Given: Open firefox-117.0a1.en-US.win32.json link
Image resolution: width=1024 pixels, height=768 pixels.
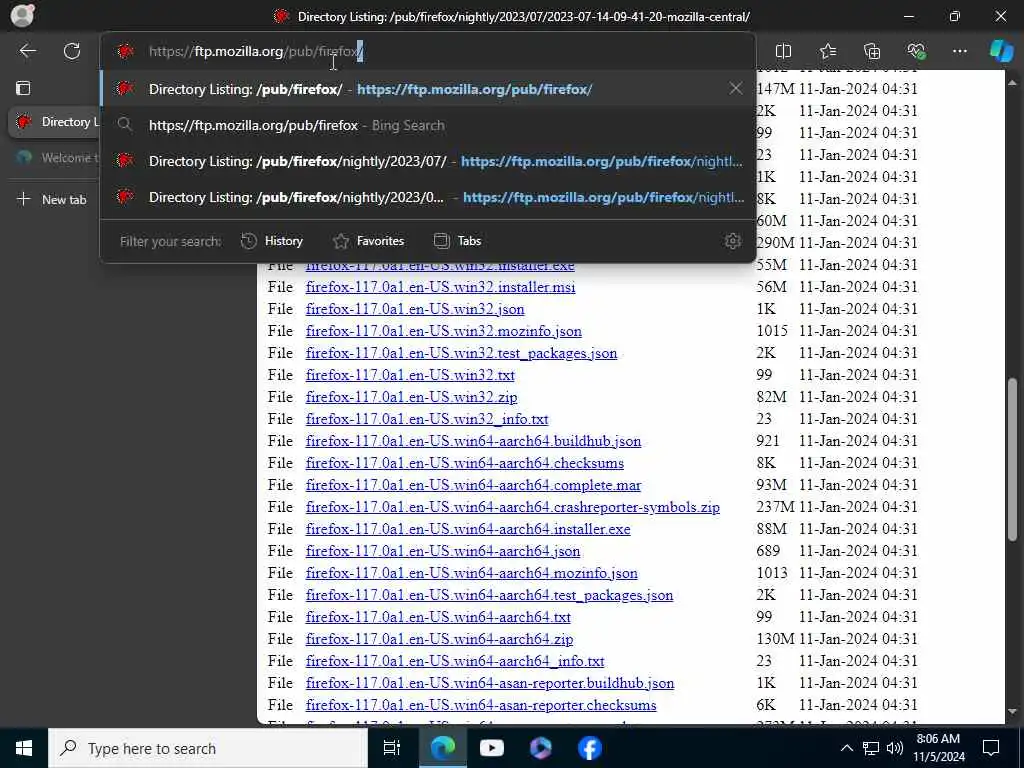Looking at the screenshot, I should pyautogui.click(x=415, y=309).
